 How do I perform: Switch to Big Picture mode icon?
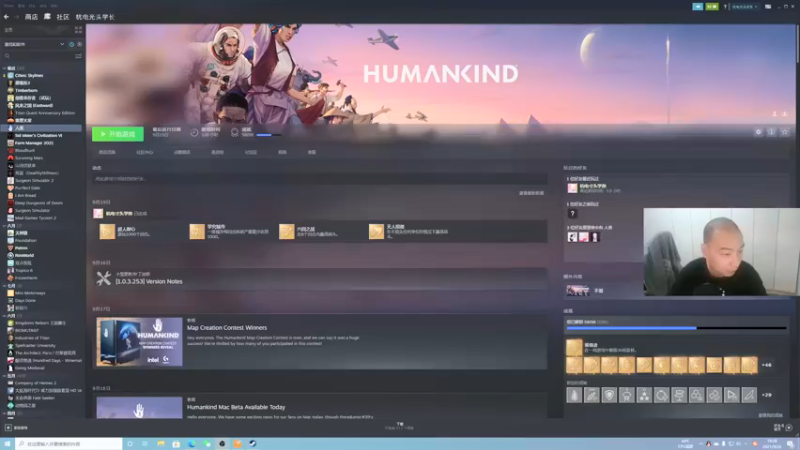768,7
